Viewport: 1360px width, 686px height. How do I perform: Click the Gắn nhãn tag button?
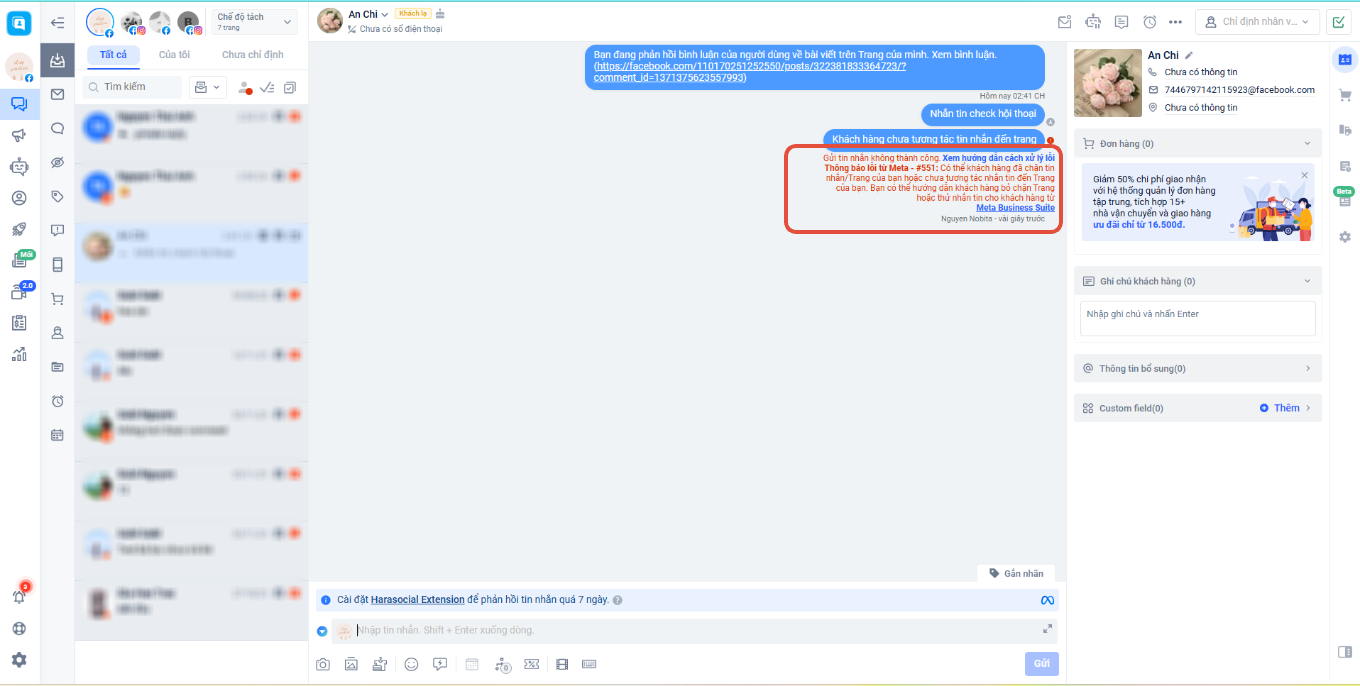tap(1015, 573)
